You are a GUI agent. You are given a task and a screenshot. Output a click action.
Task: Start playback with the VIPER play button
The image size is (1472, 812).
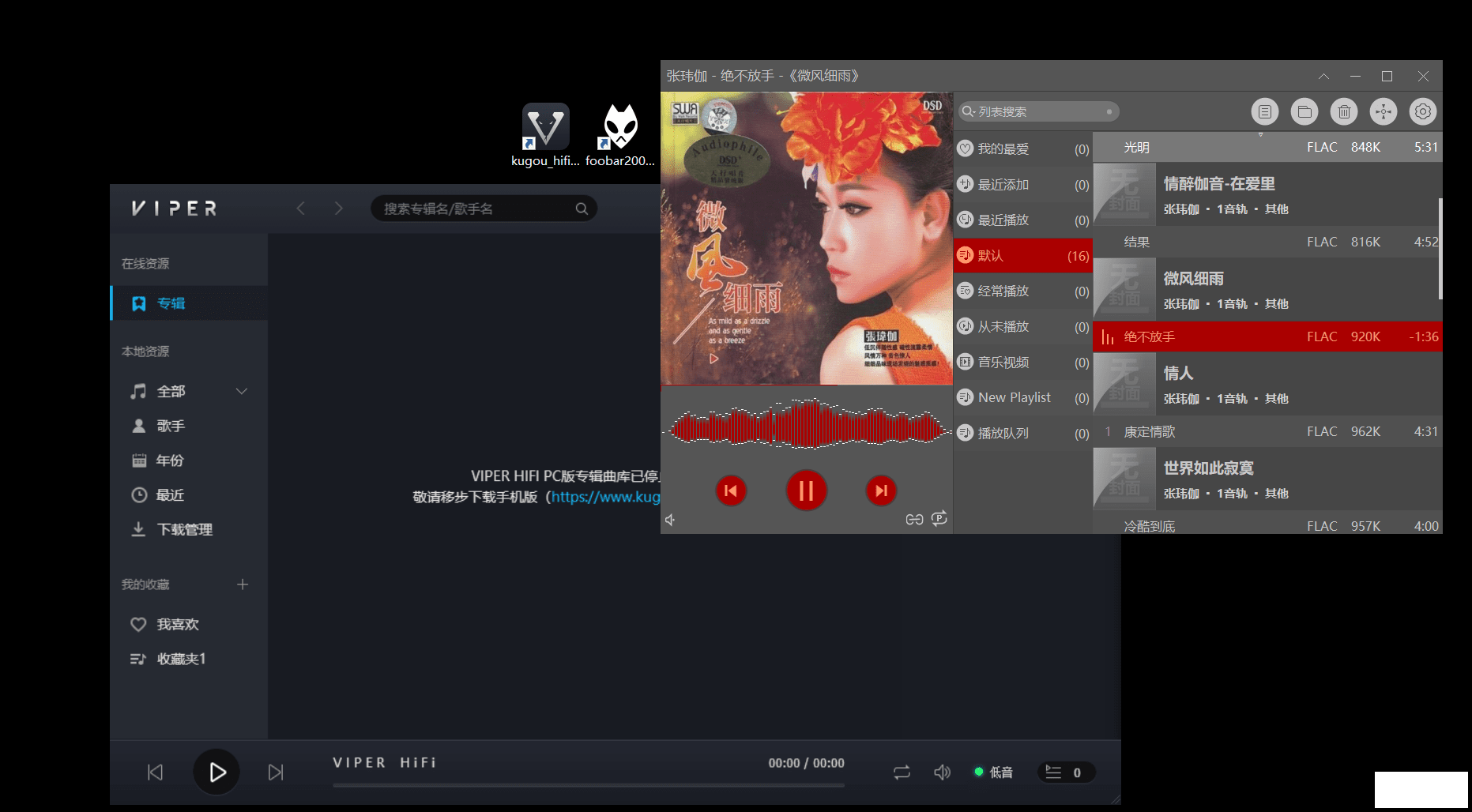click(x=216, y=772)
